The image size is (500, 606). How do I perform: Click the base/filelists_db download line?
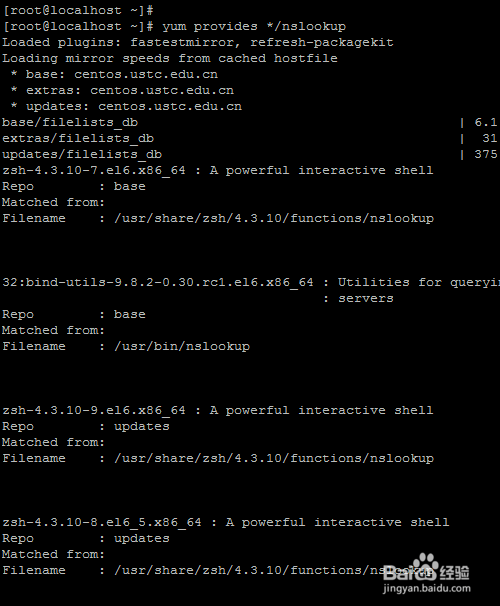[250, 123]
